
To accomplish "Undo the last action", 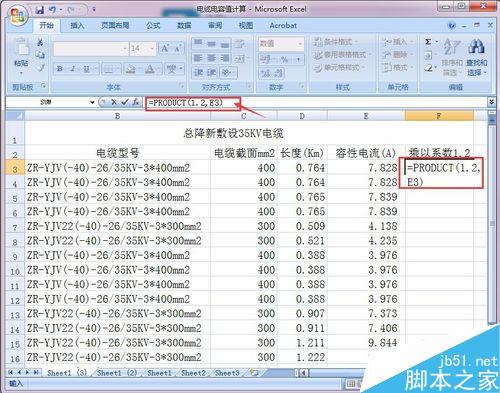I will tap(53, 9).
